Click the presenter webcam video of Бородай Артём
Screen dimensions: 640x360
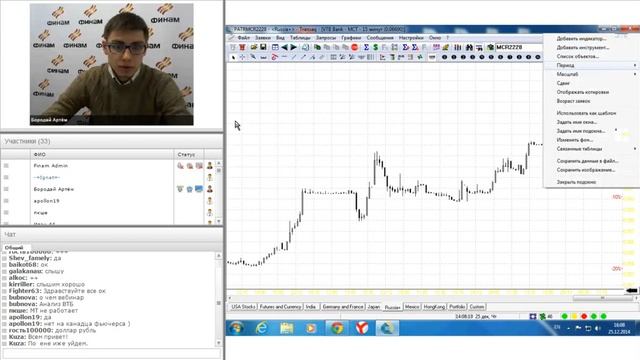(x=111, y=64)
